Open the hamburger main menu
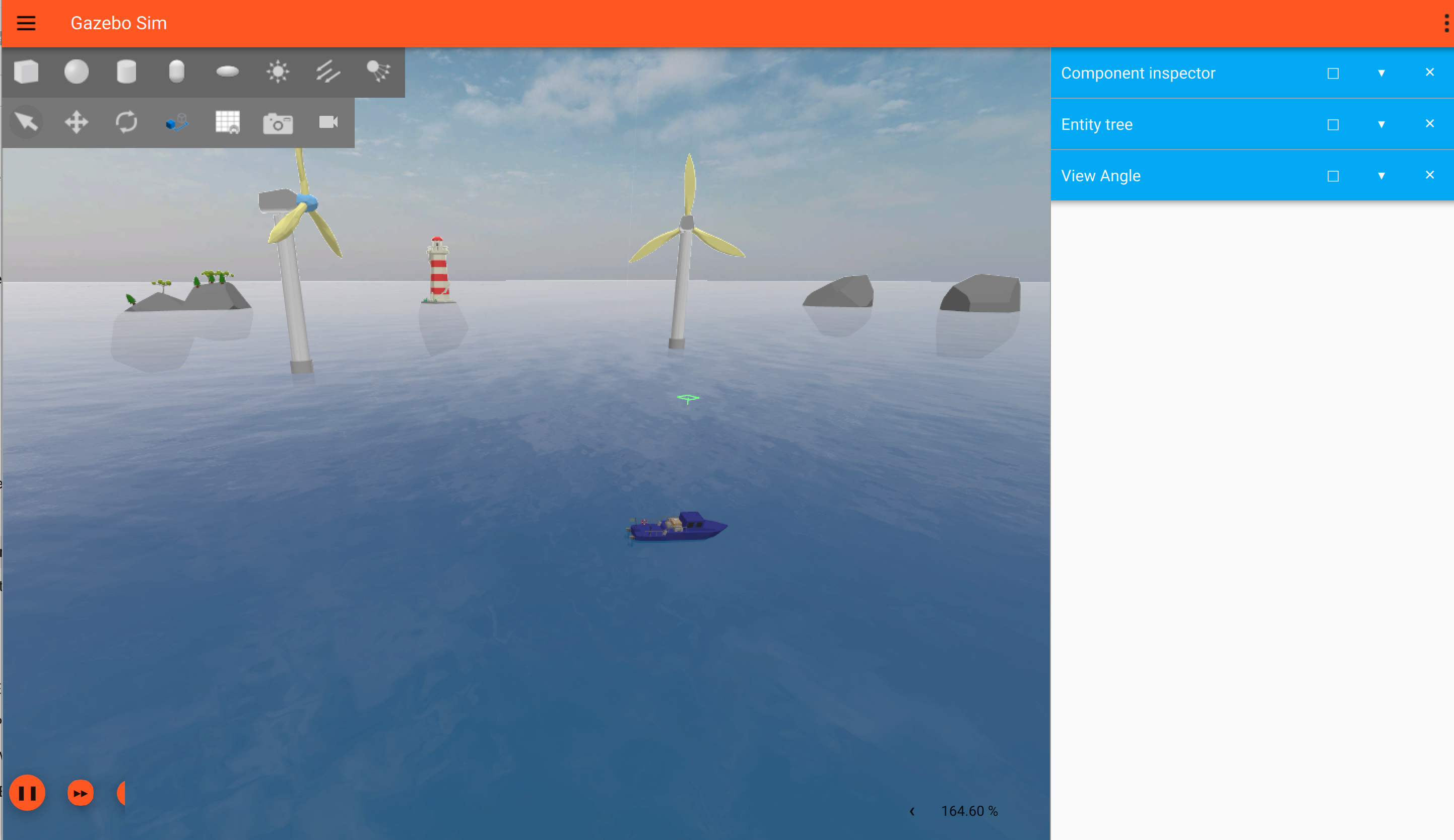The width and height of the screenshot is (1454, 840). (26, 23)
